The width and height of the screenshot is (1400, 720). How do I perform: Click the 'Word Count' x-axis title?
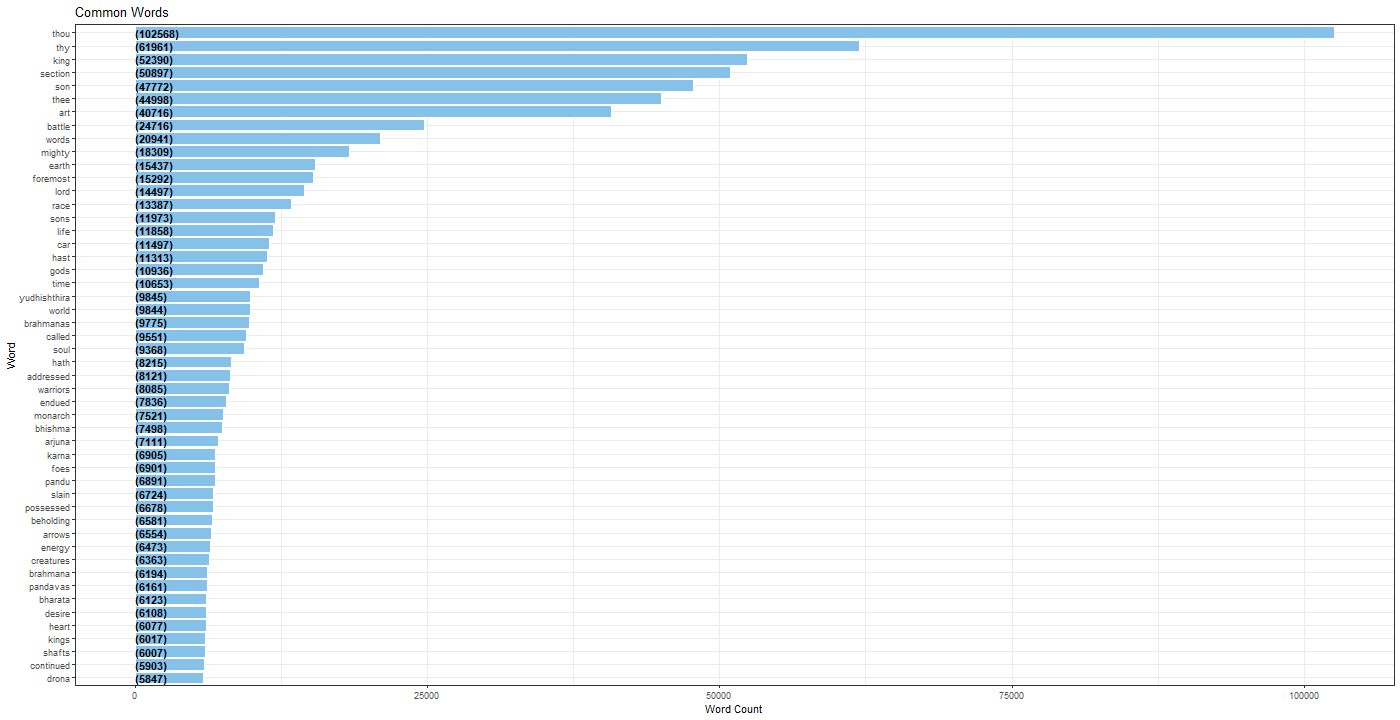[x=733, y=710]
